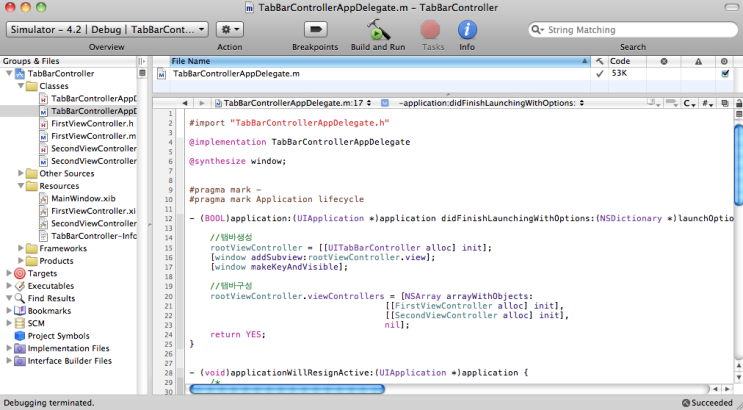Expand the Products folder

pos(21,261)
